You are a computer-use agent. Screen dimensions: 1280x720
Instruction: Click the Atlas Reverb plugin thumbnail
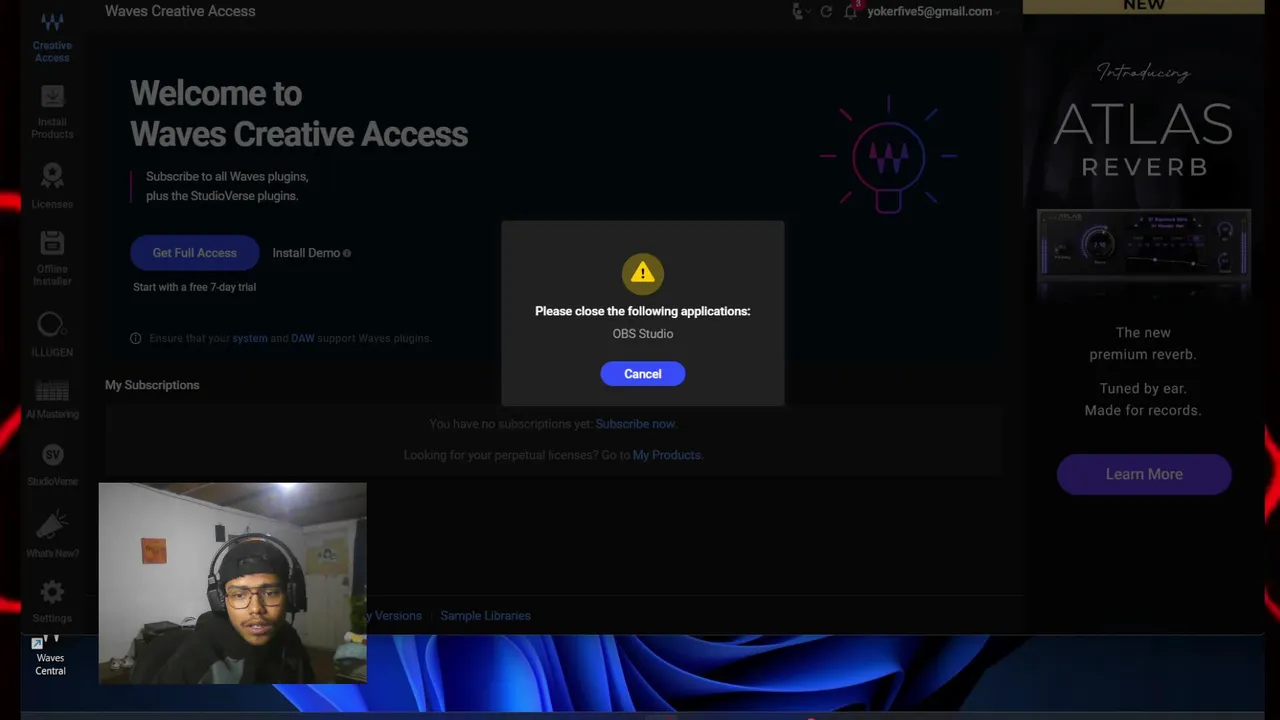click(x=1144, y=245)
